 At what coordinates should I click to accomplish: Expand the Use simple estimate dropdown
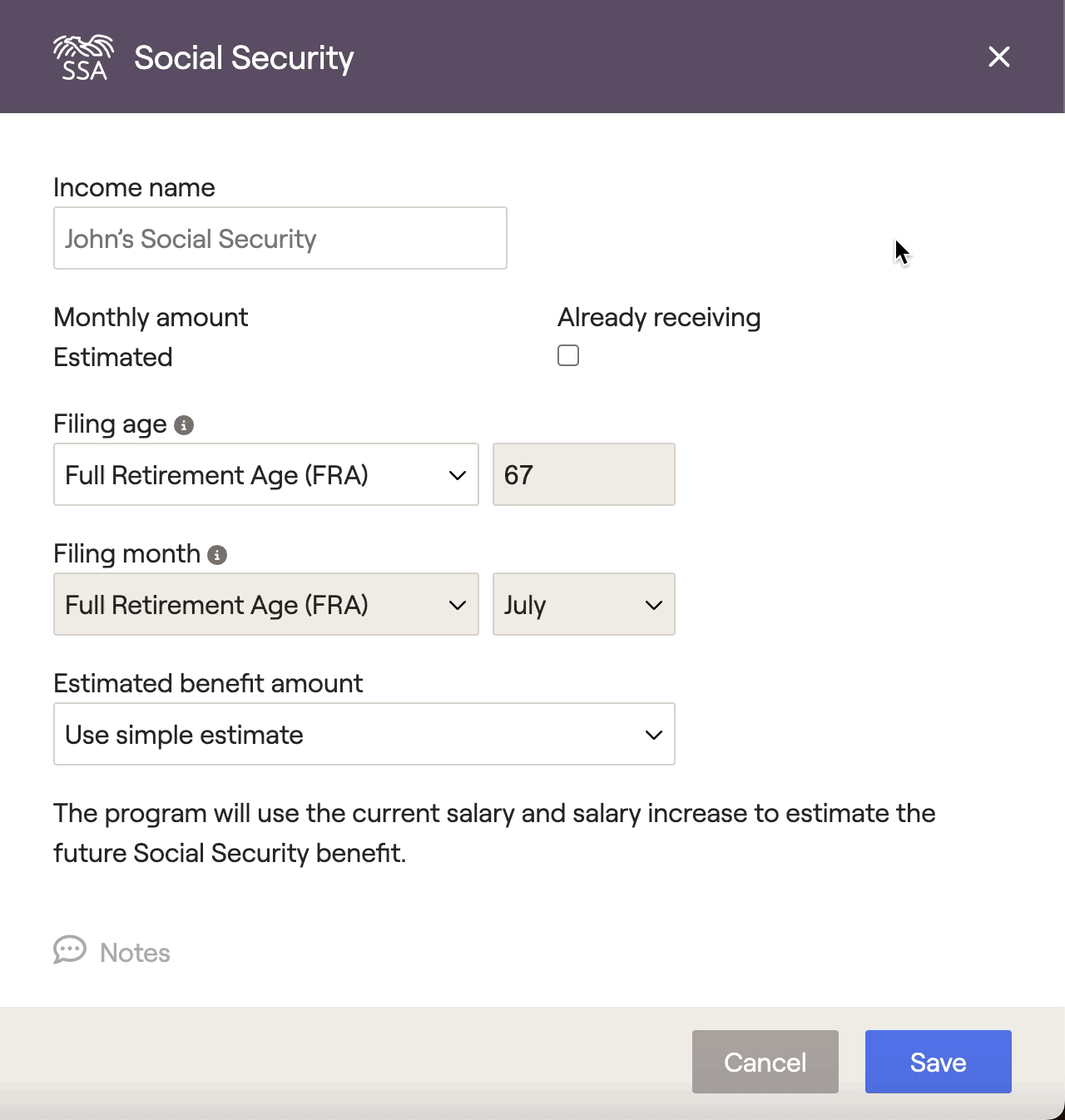(364, 734)
